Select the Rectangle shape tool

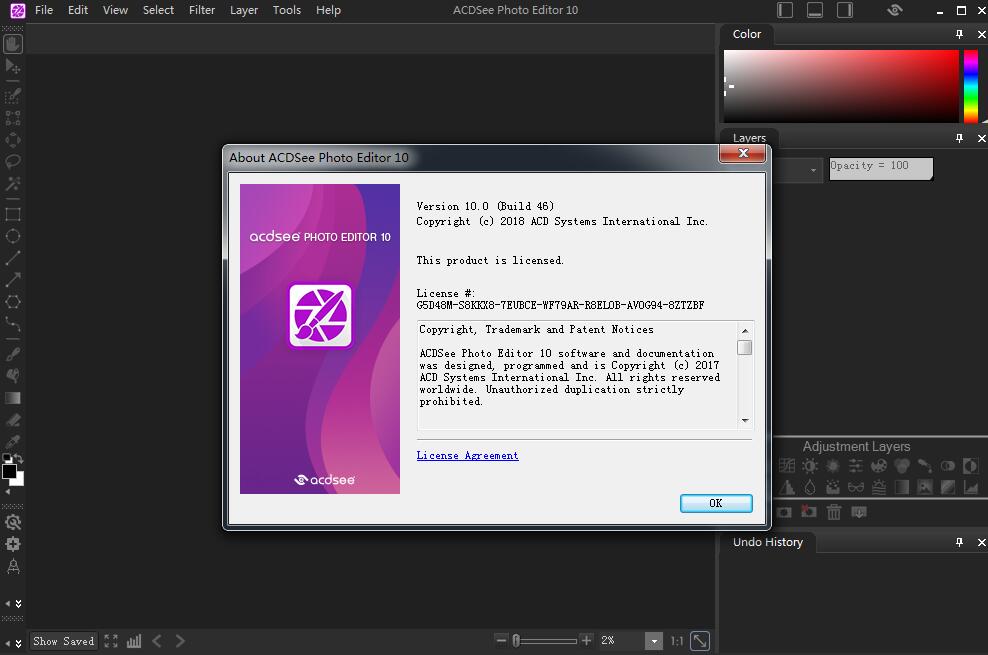[x=13, y=214]
